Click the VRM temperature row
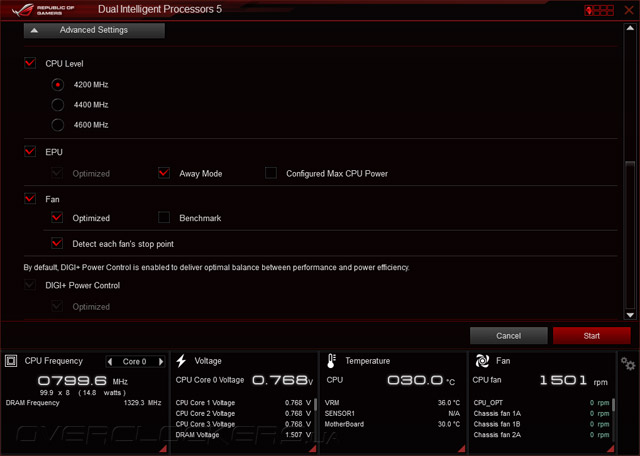The height and width of the screenshot is (456, 640). (x=392, y=403)
